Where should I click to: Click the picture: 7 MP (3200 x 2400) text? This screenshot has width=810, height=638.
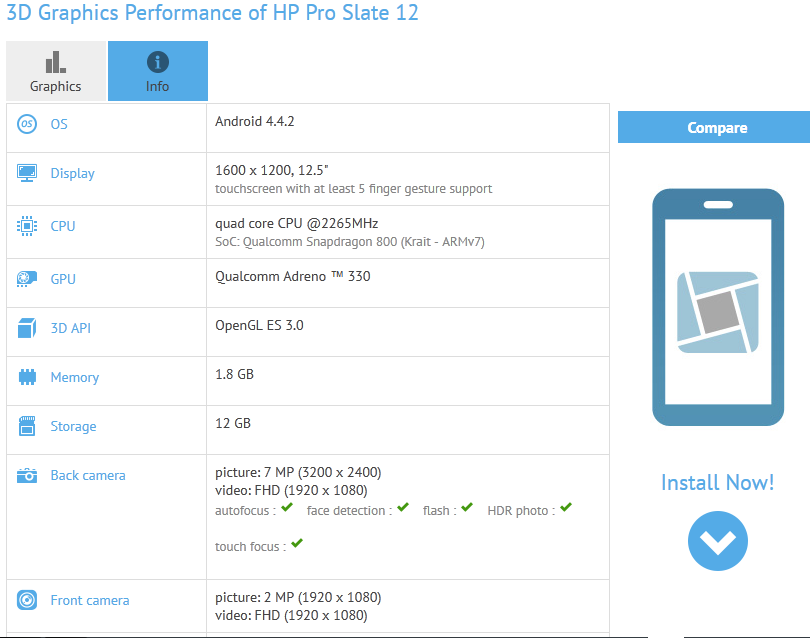(298, 473)
